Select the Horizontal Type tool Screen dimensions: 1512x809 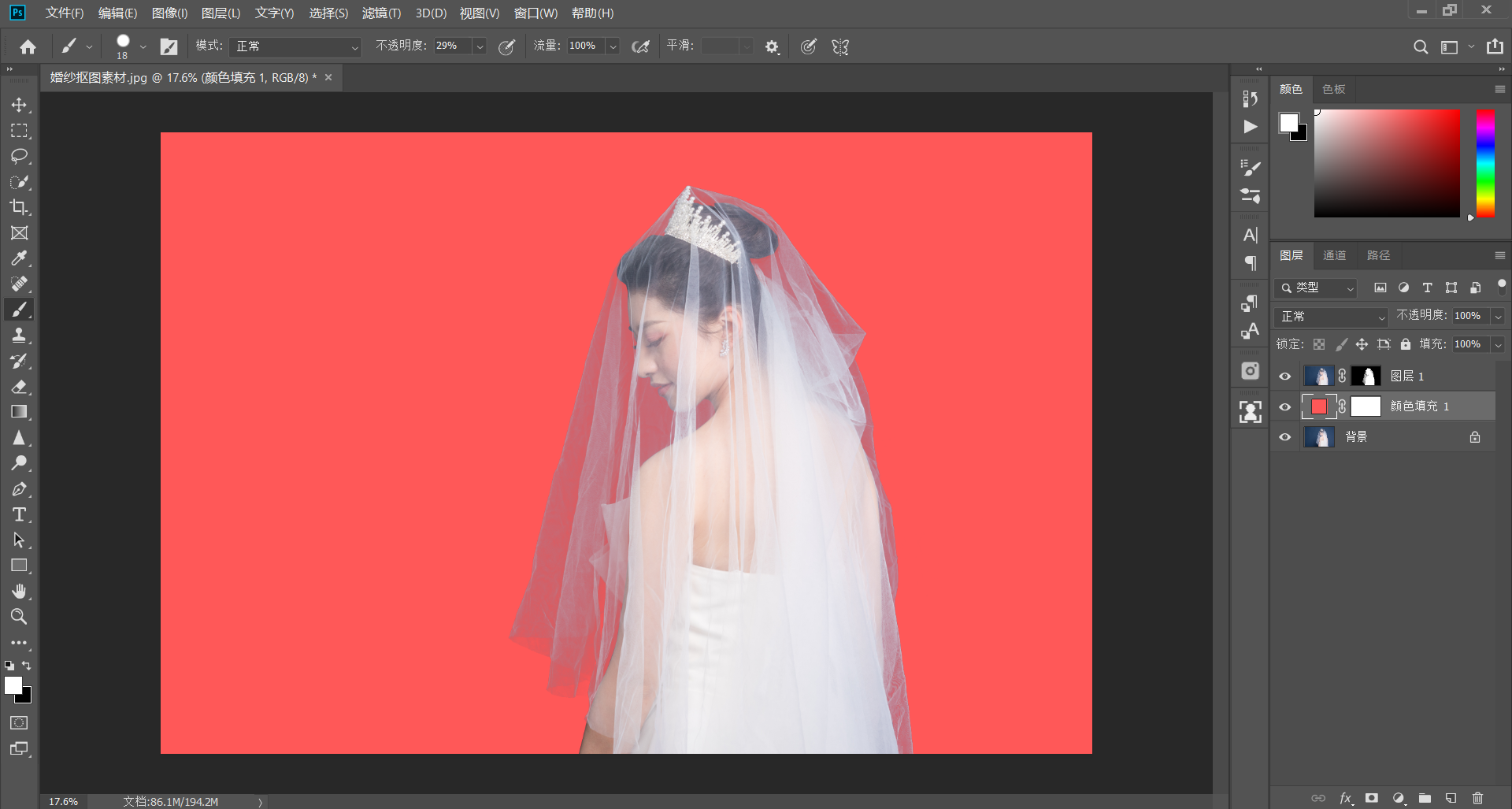pyautogui.click(x=19, y=515)
